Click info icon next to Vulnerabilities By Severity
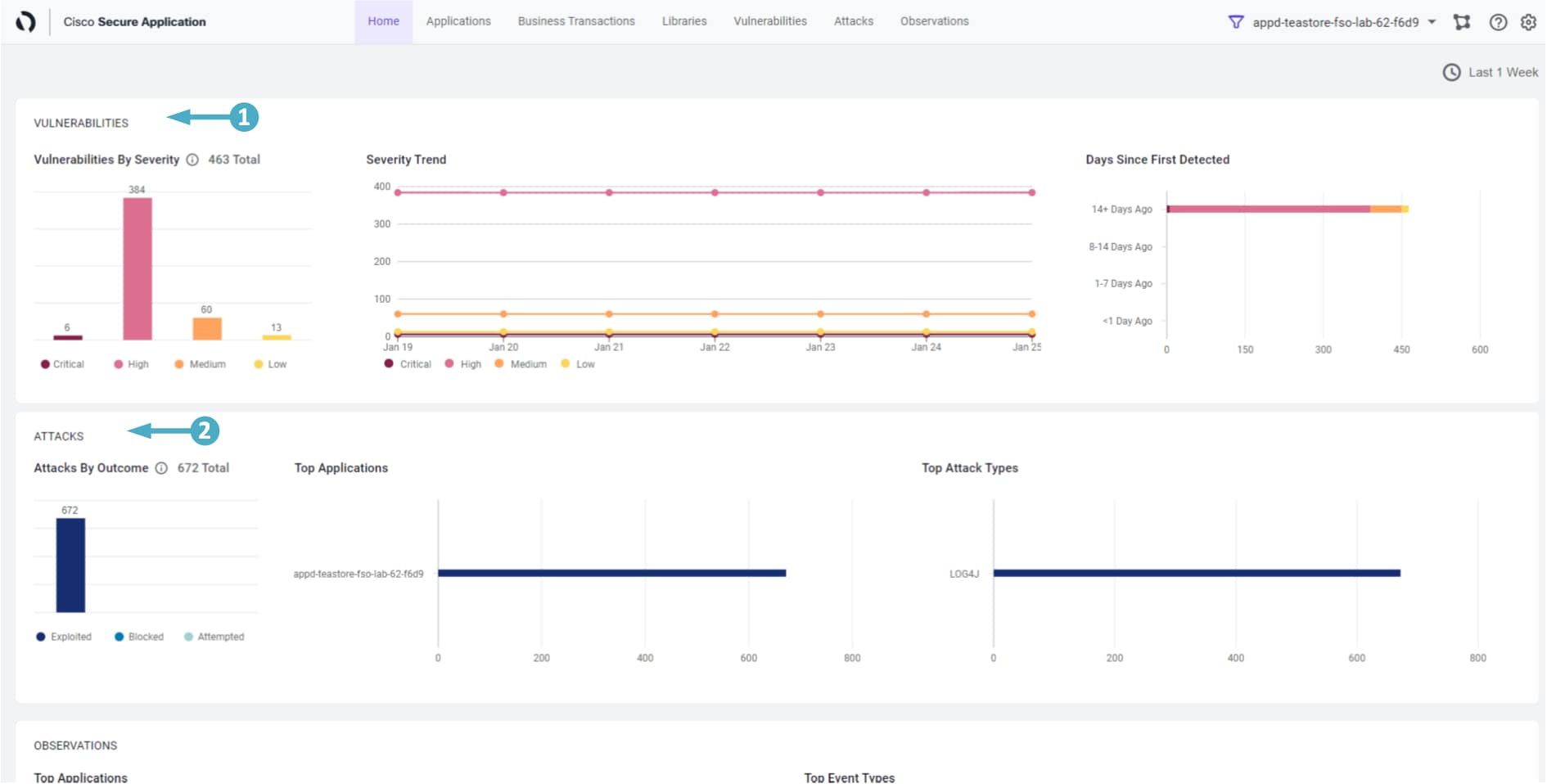This screenshot has width=1547, height=784. click(x=192, y=160)
